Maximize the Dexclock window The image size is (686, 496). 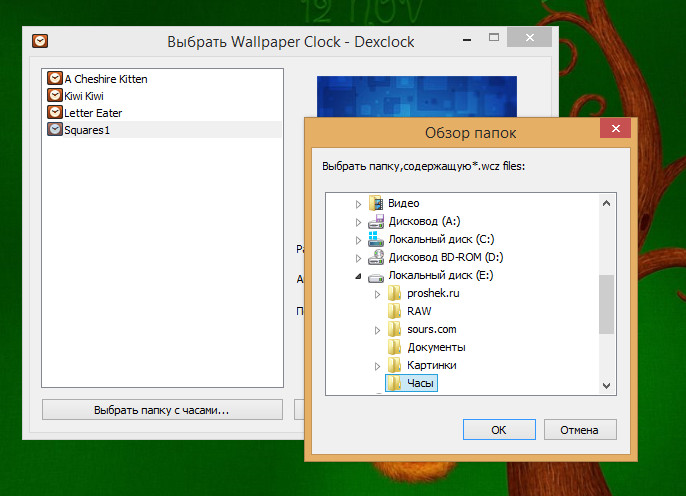tap(494, 38)
